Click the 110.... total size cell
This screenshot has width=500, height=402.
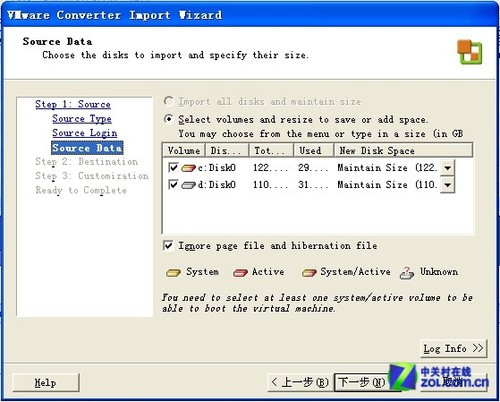coord(270,185)
